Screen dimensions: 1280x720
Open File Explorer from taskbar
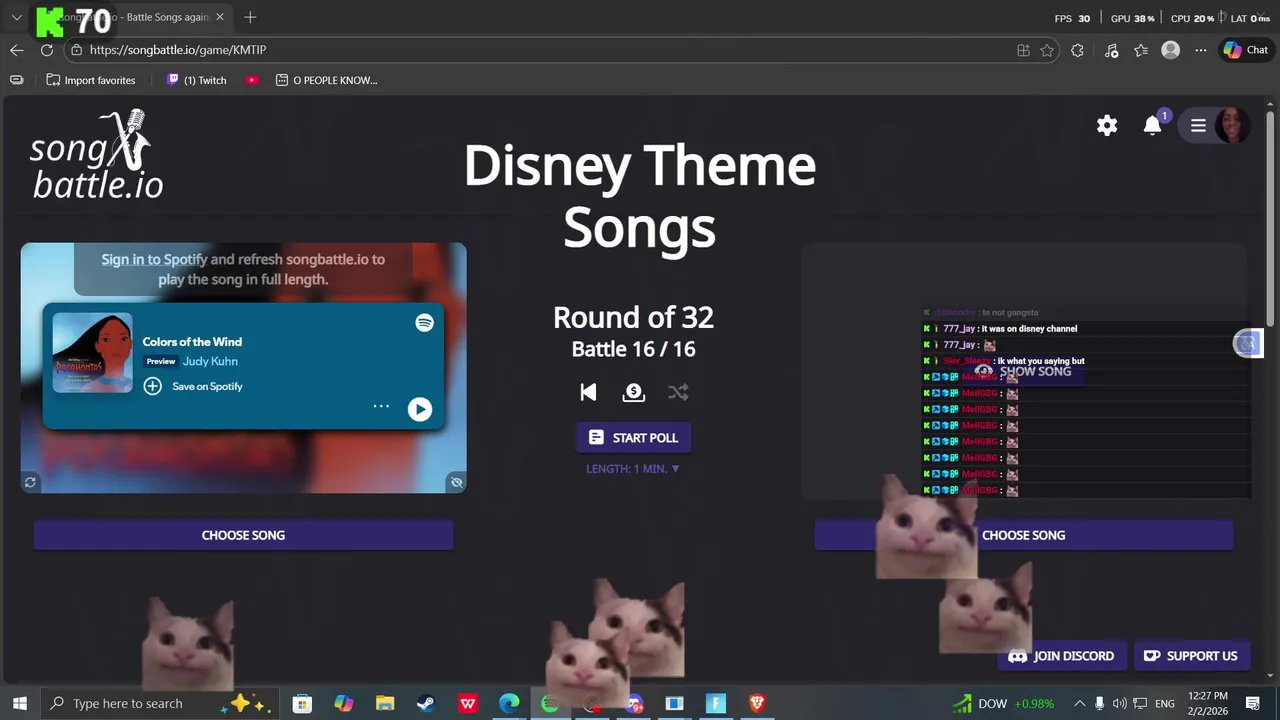[385, 703]
